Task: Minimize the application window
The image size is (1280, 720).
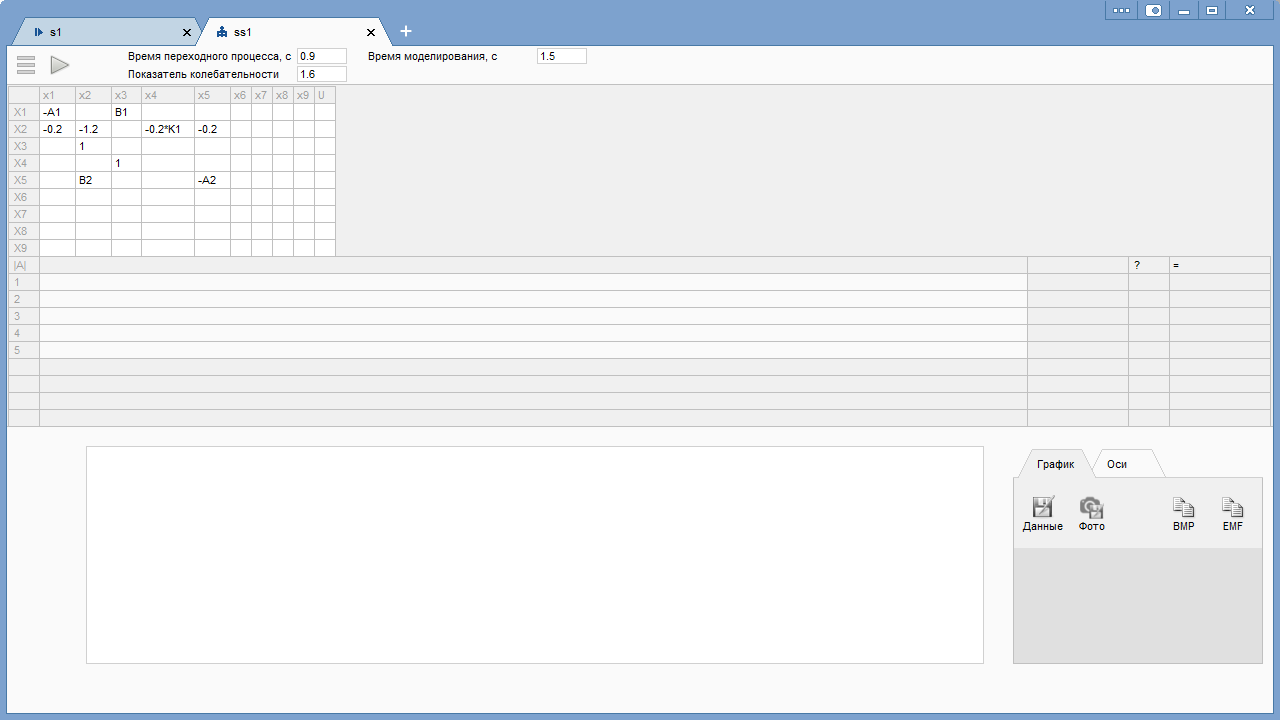Action: coord(1184,10)
